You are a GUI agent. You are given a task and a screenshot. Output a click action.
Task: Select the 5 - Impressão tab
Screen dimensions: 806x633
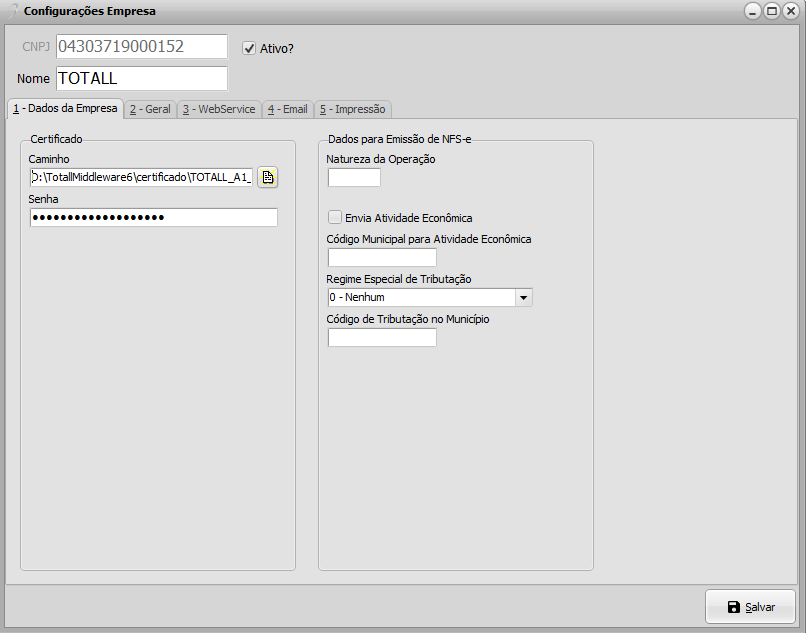pos(352,109)
